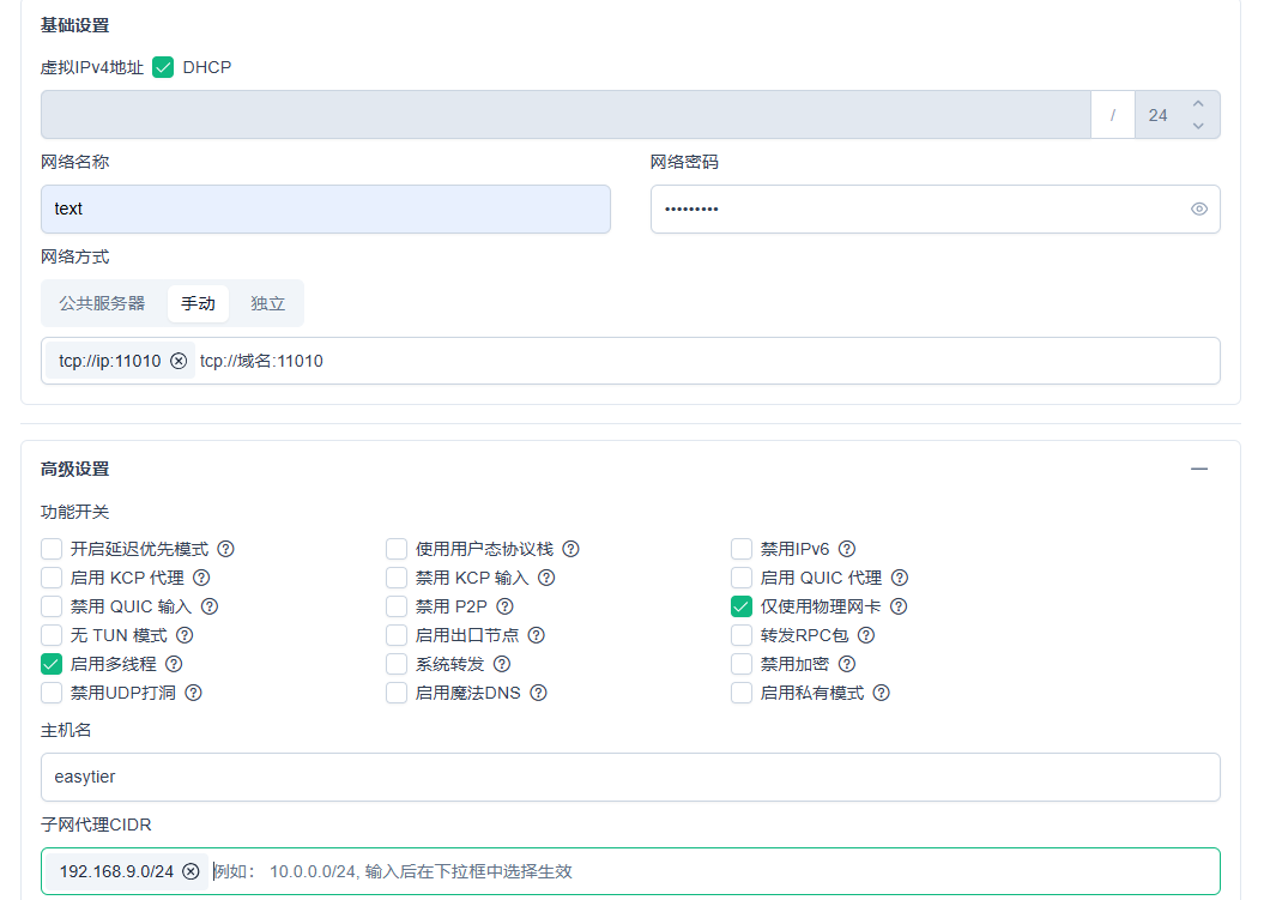Image resolution: width=1265 pixels, height=900 pixels.
Task: Click help icon next to 启用多线程
Action: tap(174, 664)
